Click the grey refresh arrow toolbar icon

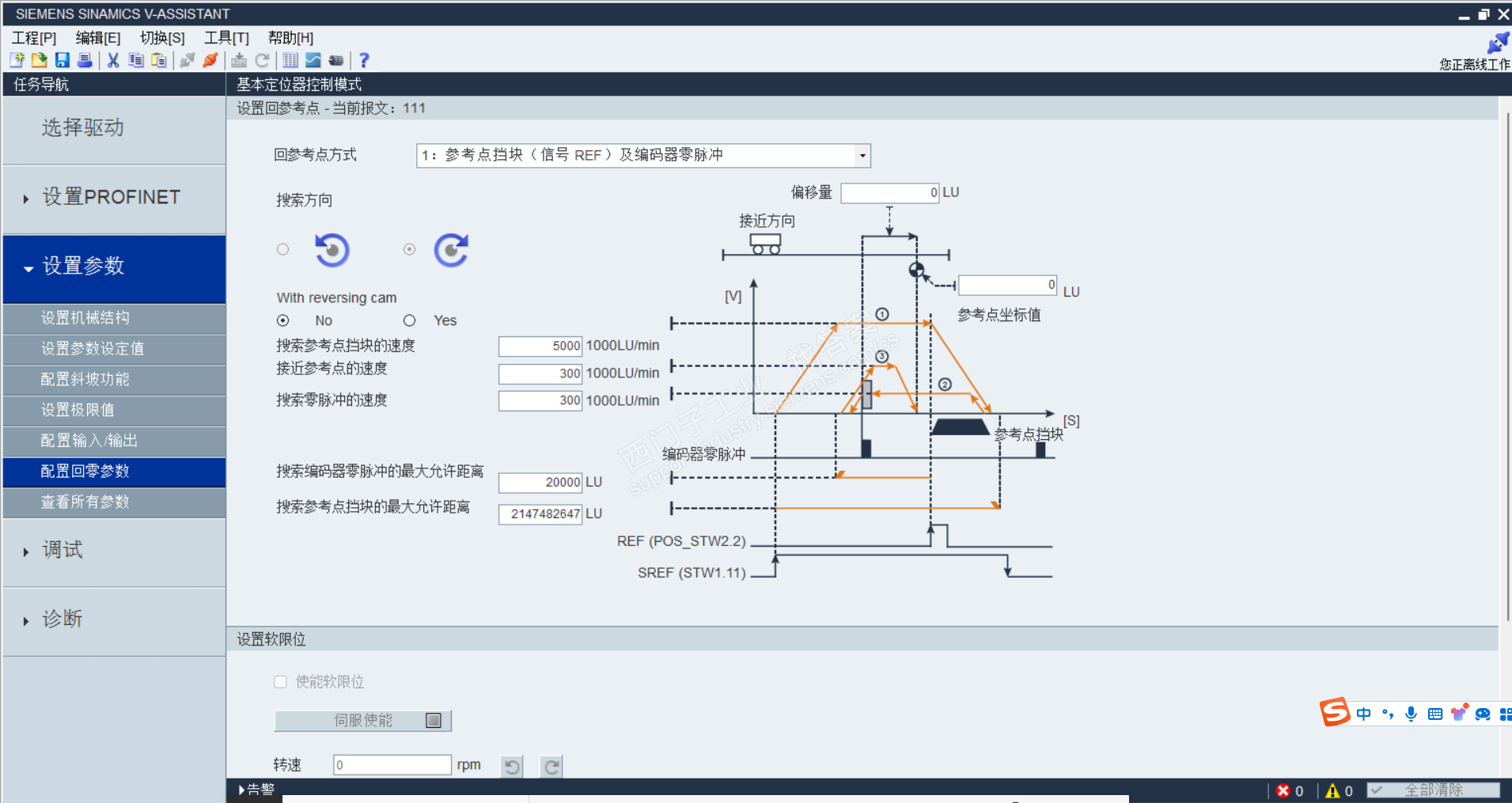point(262,60)
